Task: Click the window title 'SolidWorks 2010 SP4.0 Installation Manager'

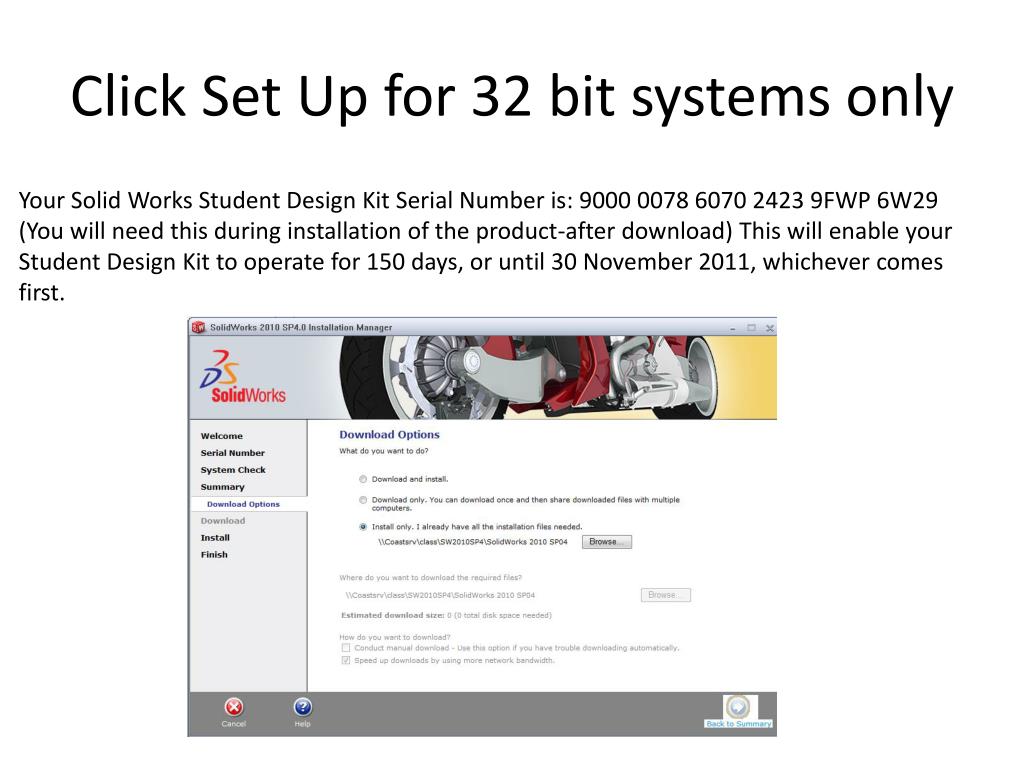Action: (x=301, y=328)
